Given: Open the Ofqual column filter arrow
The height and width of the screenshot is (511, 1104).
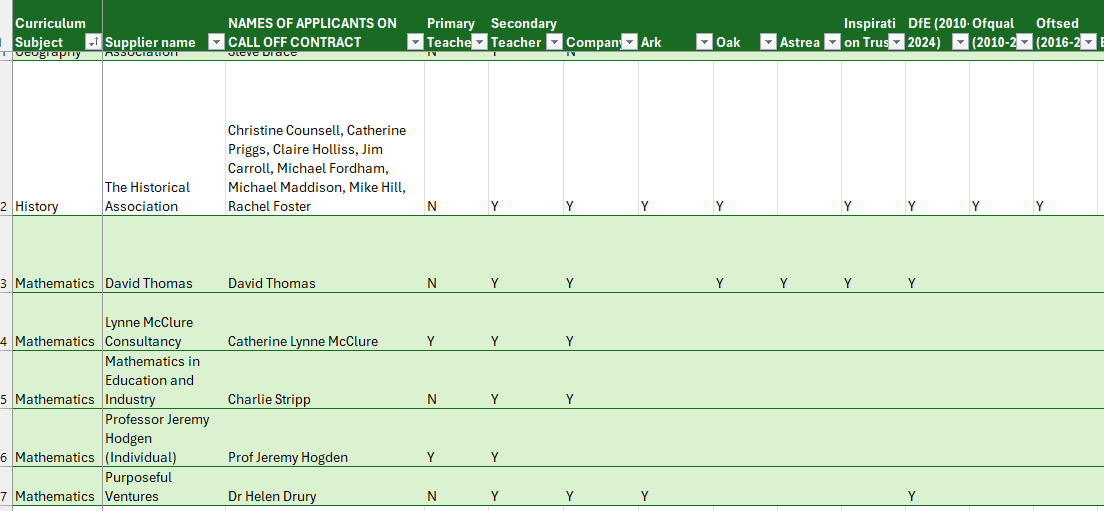Looking at the screenshot, I should [1024, 42].
